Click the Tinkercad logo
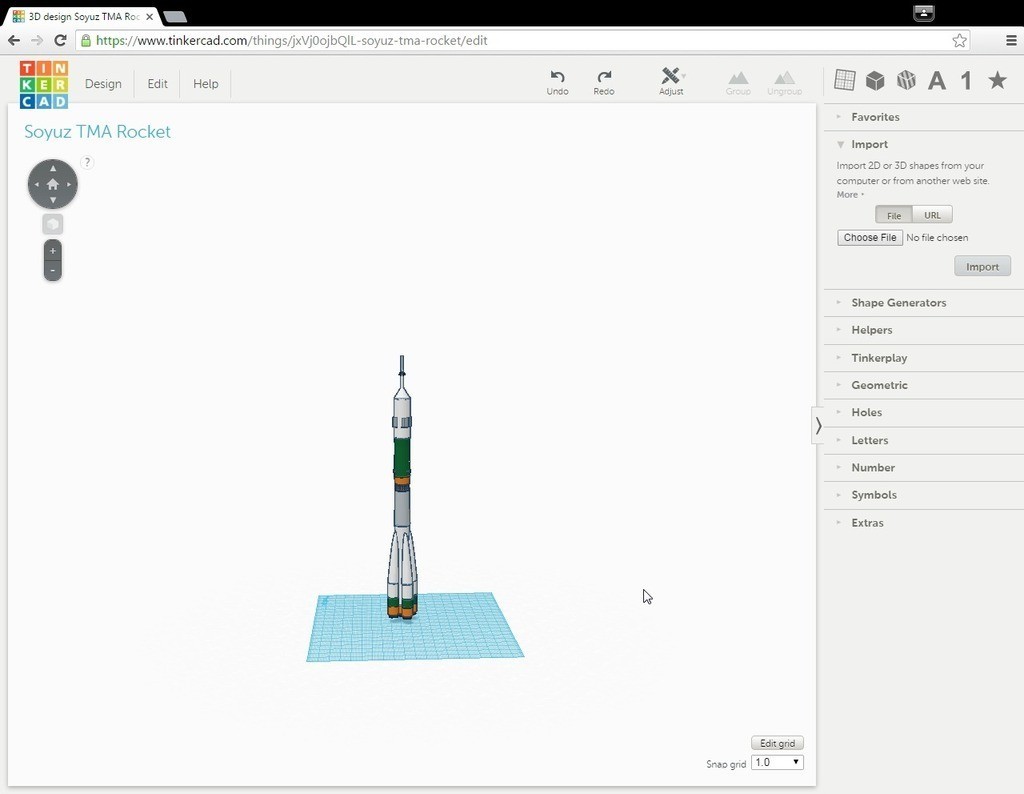The image size is (1024, 794). coord(44,84)
